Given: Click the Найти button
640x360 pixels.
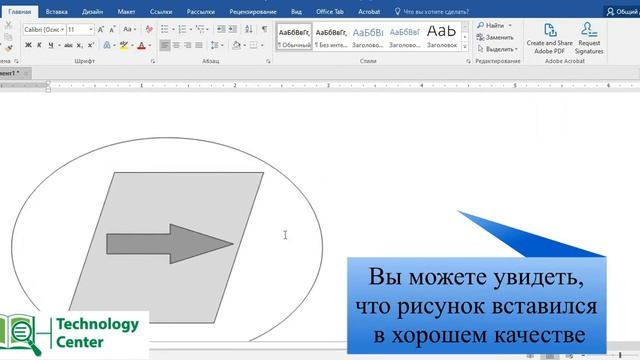Looking at the screenshot, I should point(490,25).
